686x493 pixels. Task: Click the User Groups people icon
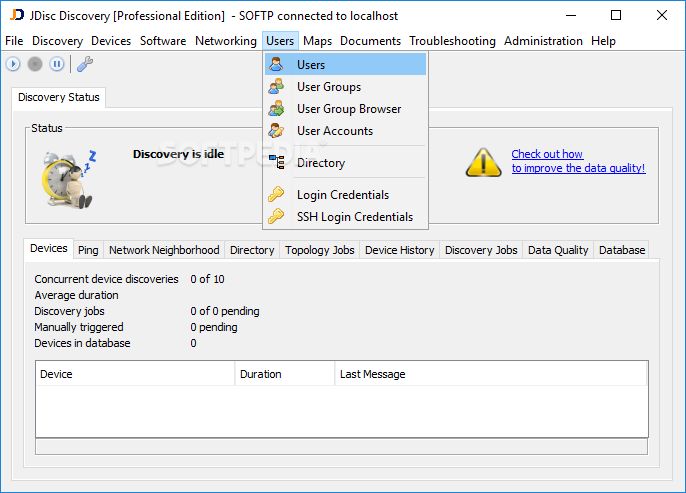276,87
